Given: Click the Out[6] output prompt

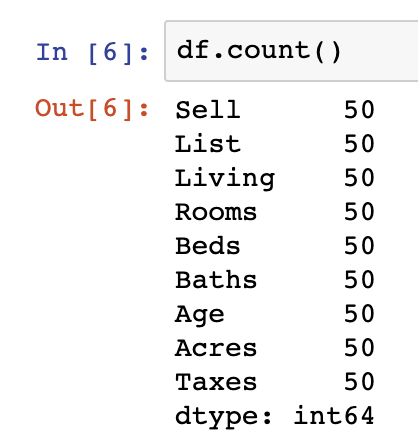Looking at the screenshot, I should pyautogui.click(x=92, y=109).
